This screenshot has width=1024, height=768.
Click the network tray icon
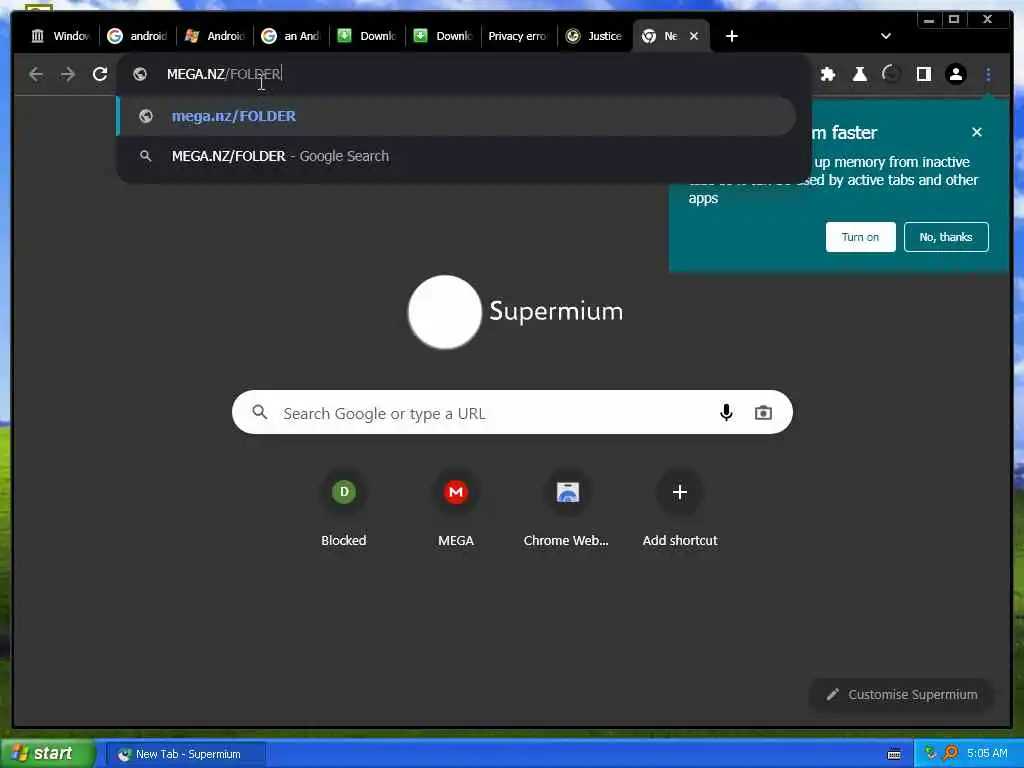931,753
